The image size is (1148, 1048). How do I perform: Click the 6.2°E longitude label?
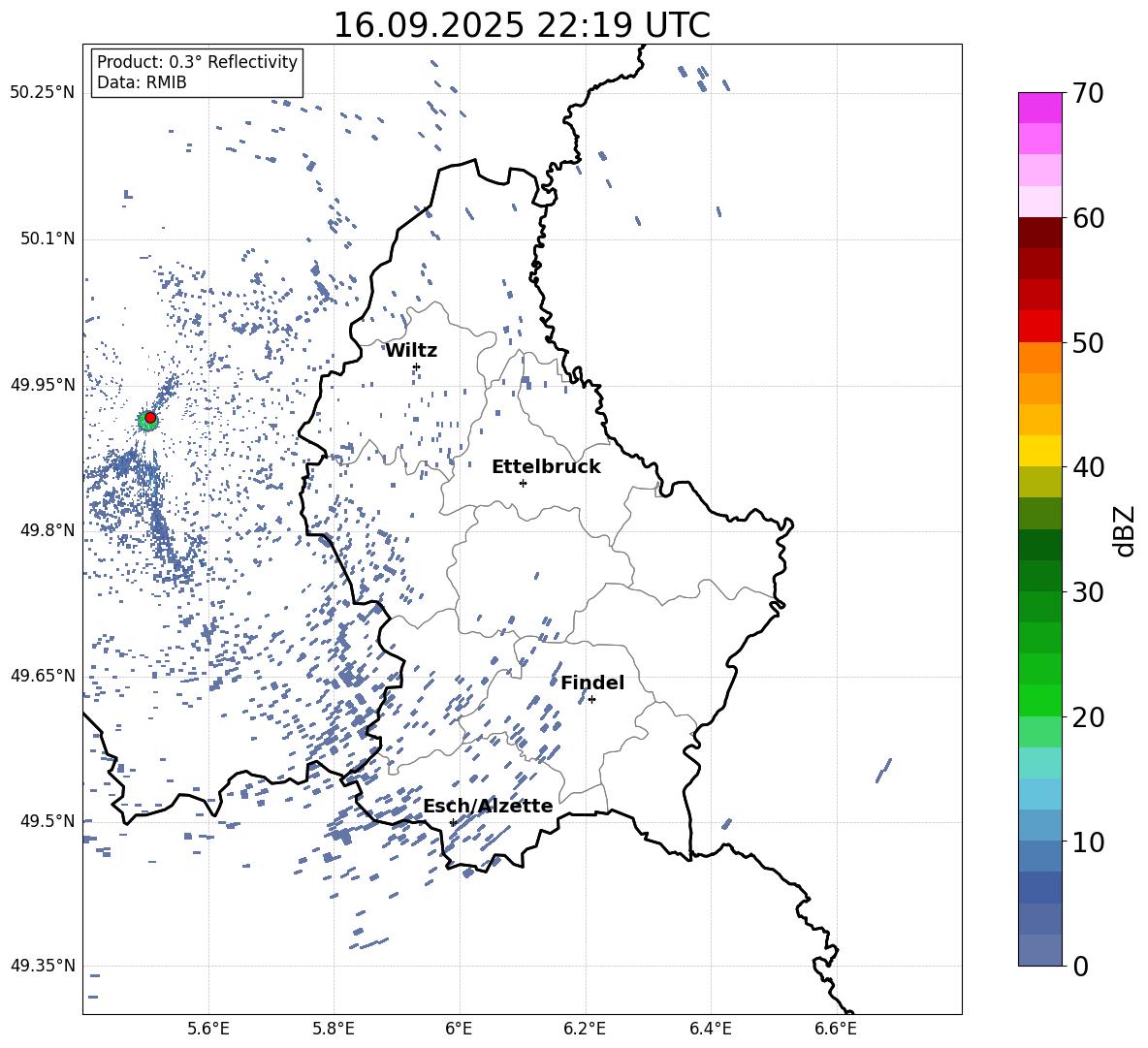point(585,1029)
